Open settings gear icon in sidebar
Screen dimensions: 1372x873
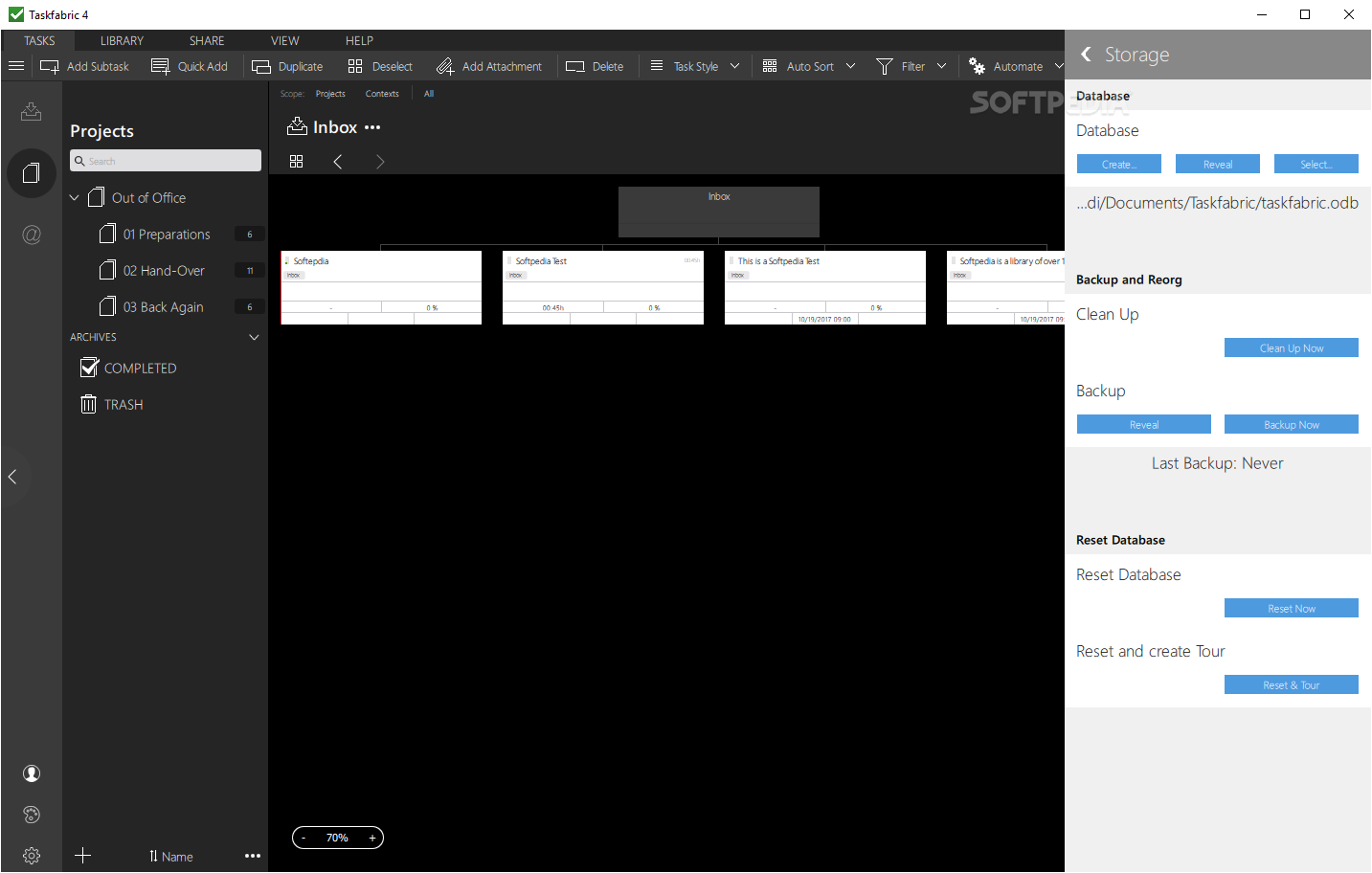32,856
